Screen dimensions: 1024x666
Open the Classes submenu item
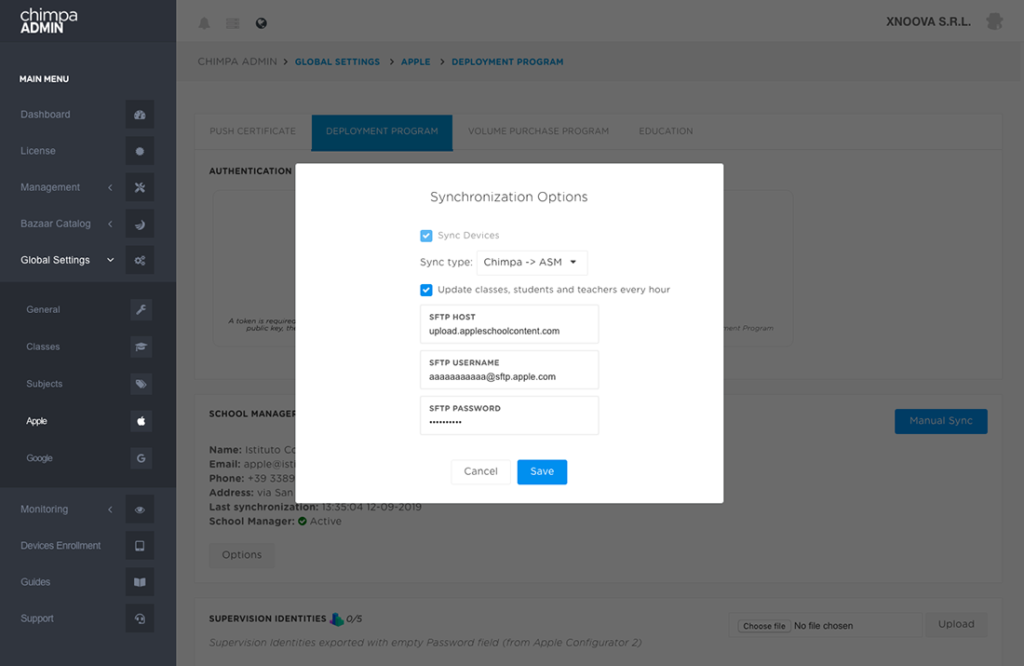(x=43, y=347)
